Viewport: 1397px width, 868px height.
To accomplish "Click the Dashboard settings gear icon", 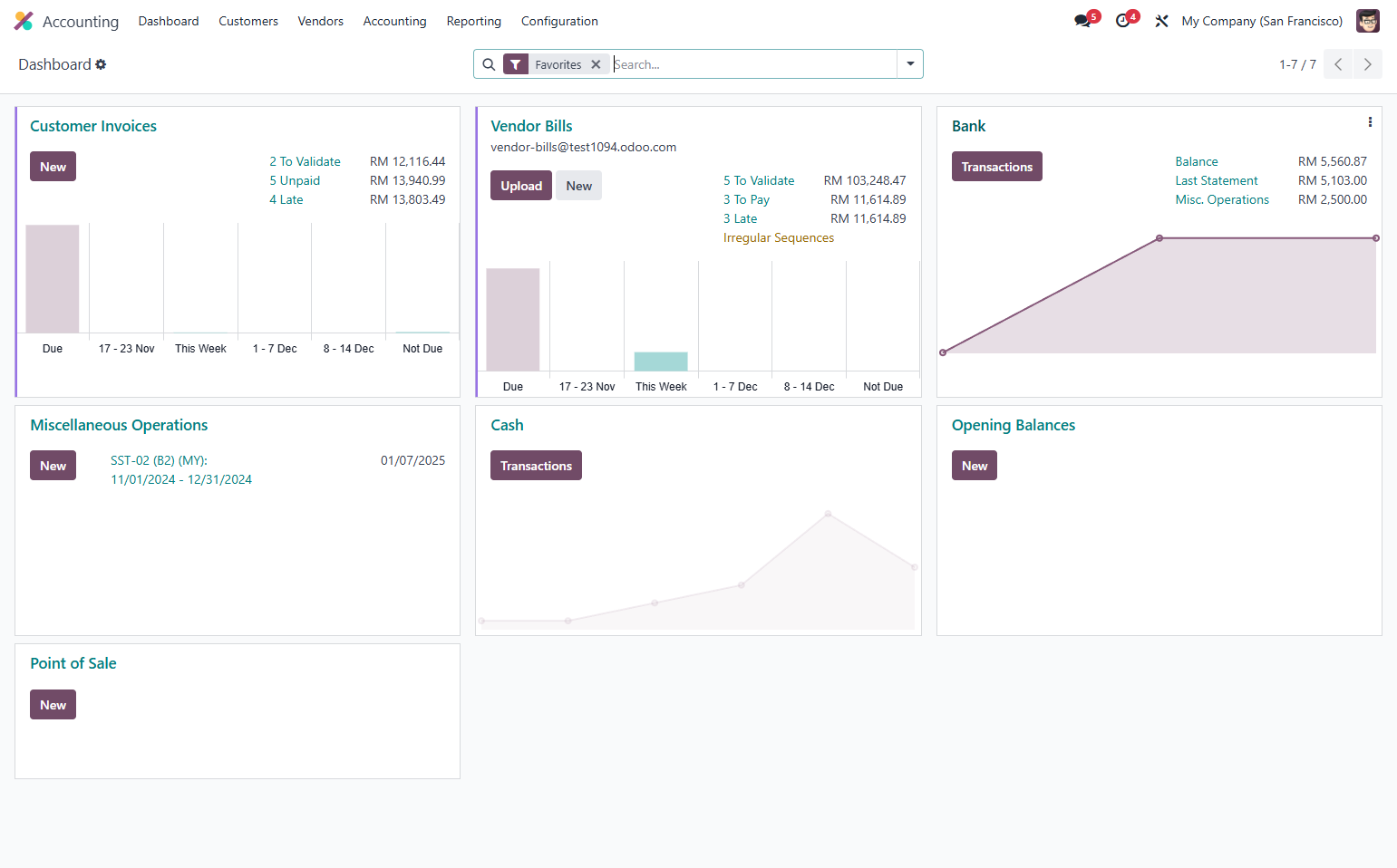I will point(101,64).
